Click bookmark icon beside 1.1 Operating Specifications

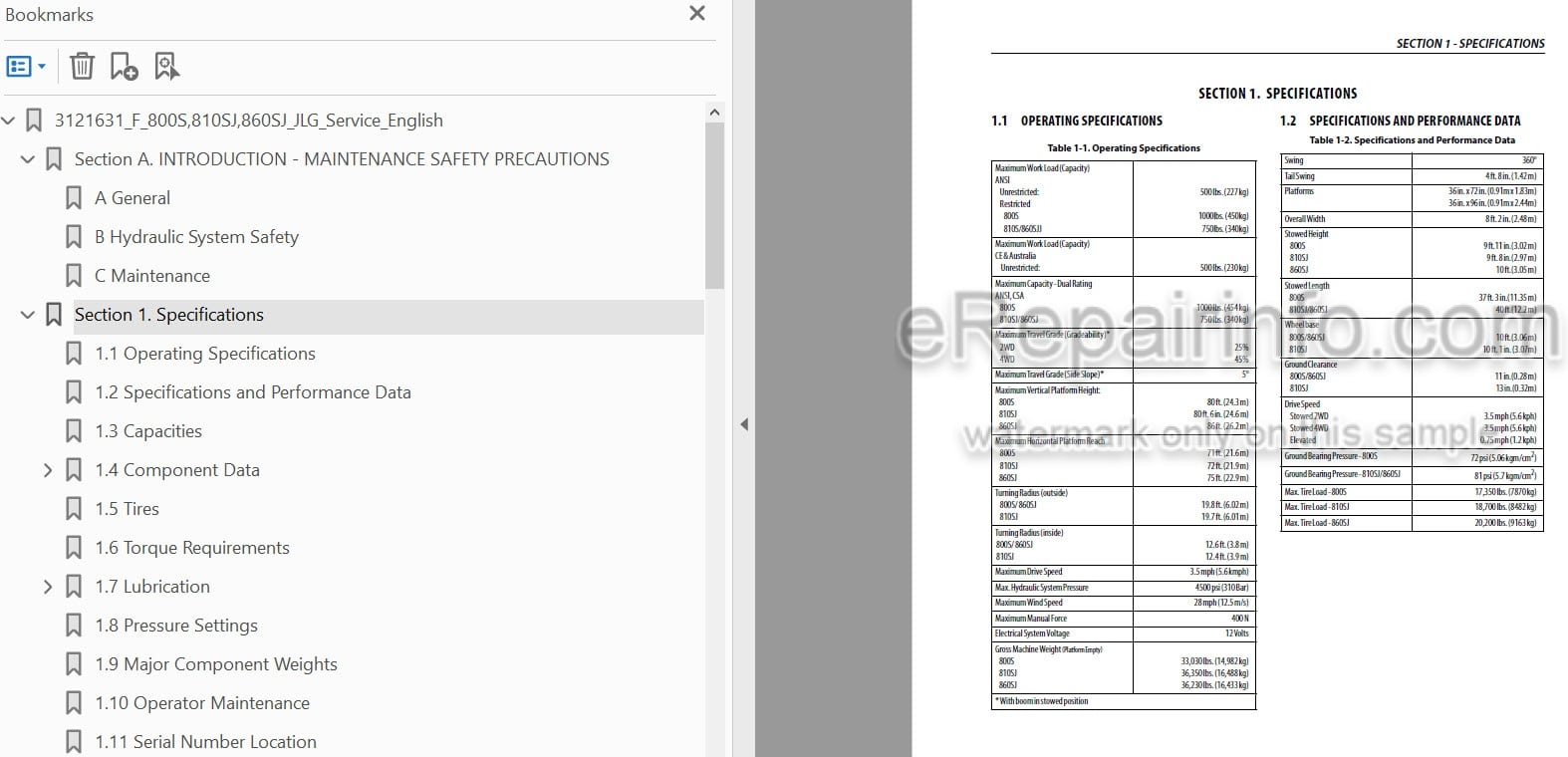coord(74,354)
